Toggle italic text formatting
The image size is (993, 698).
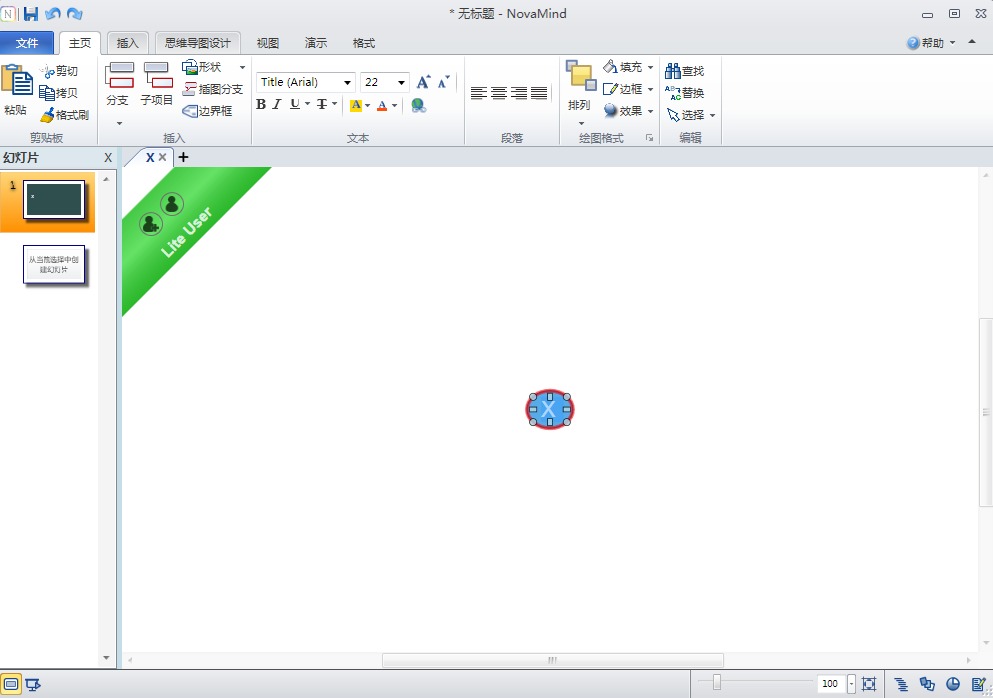(277, 105)
